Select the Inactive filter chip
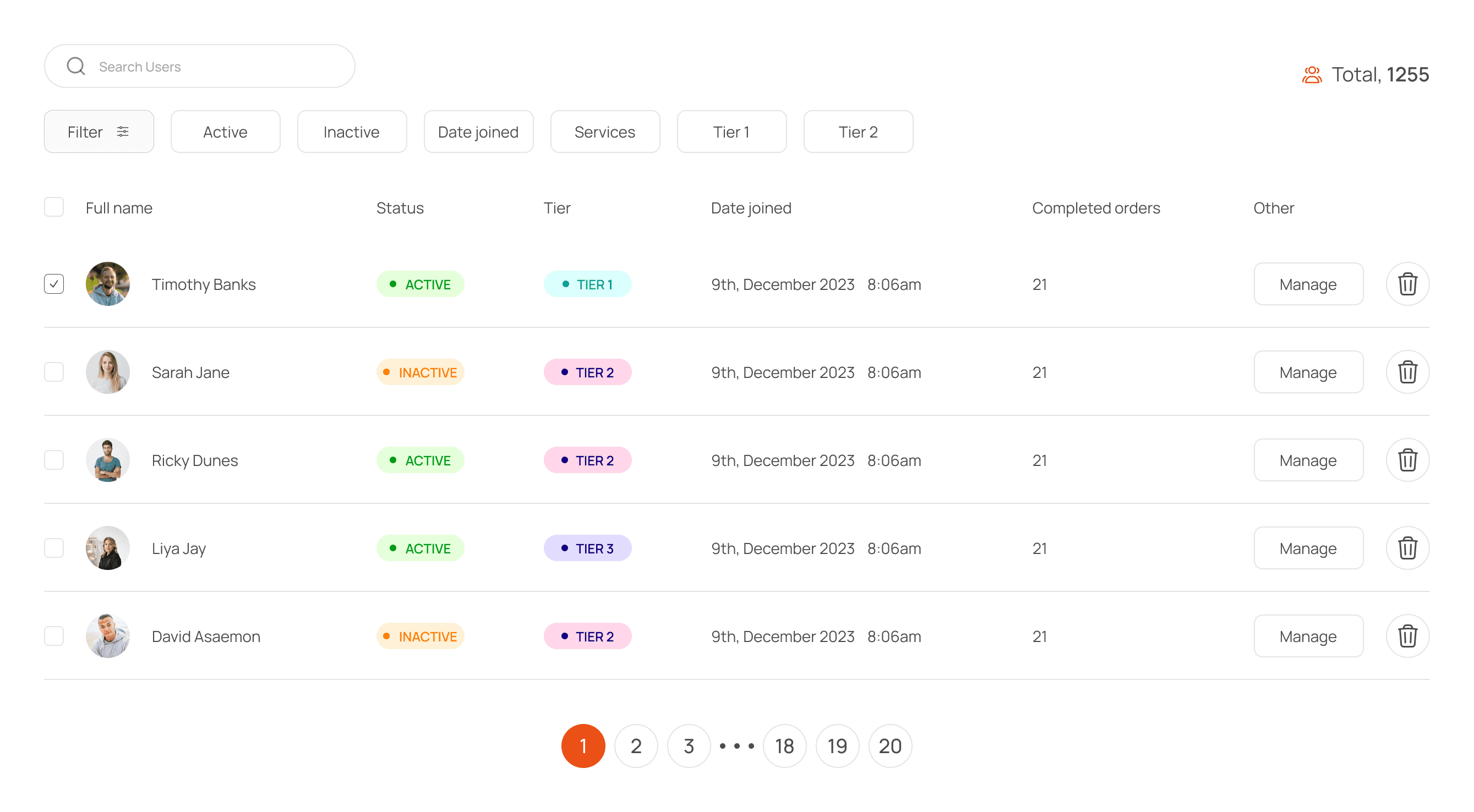The height and width of the screenshot is (812, 1474). (351, 132)
